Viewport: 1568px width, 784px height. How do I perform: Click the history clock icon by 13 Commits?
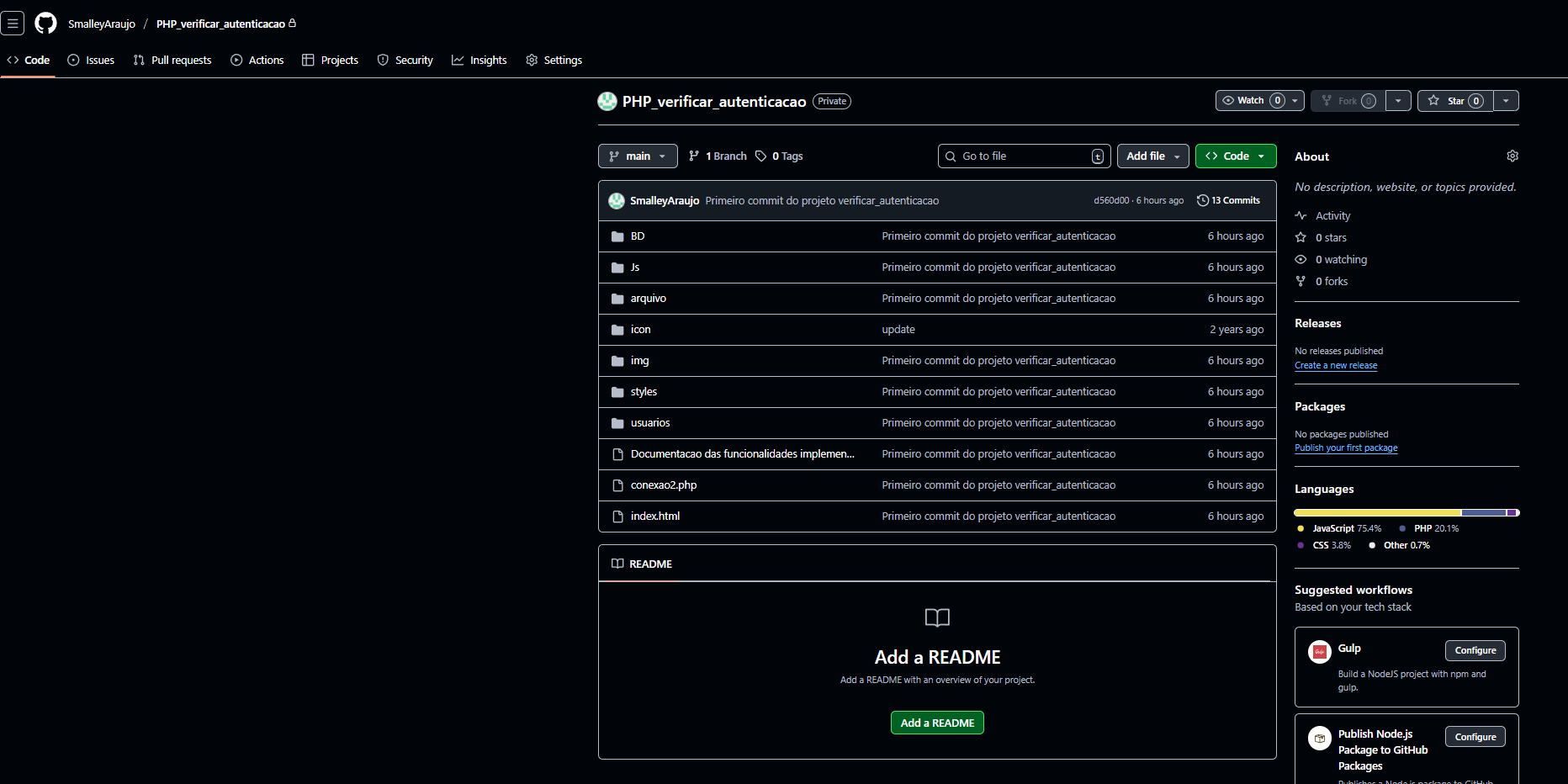pos(1203,200)
